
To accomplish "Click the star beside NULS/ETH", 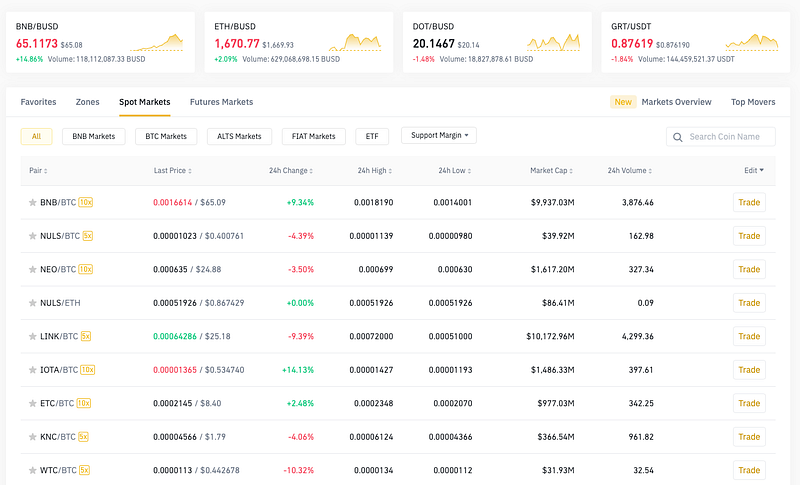I will pos(33,303).
